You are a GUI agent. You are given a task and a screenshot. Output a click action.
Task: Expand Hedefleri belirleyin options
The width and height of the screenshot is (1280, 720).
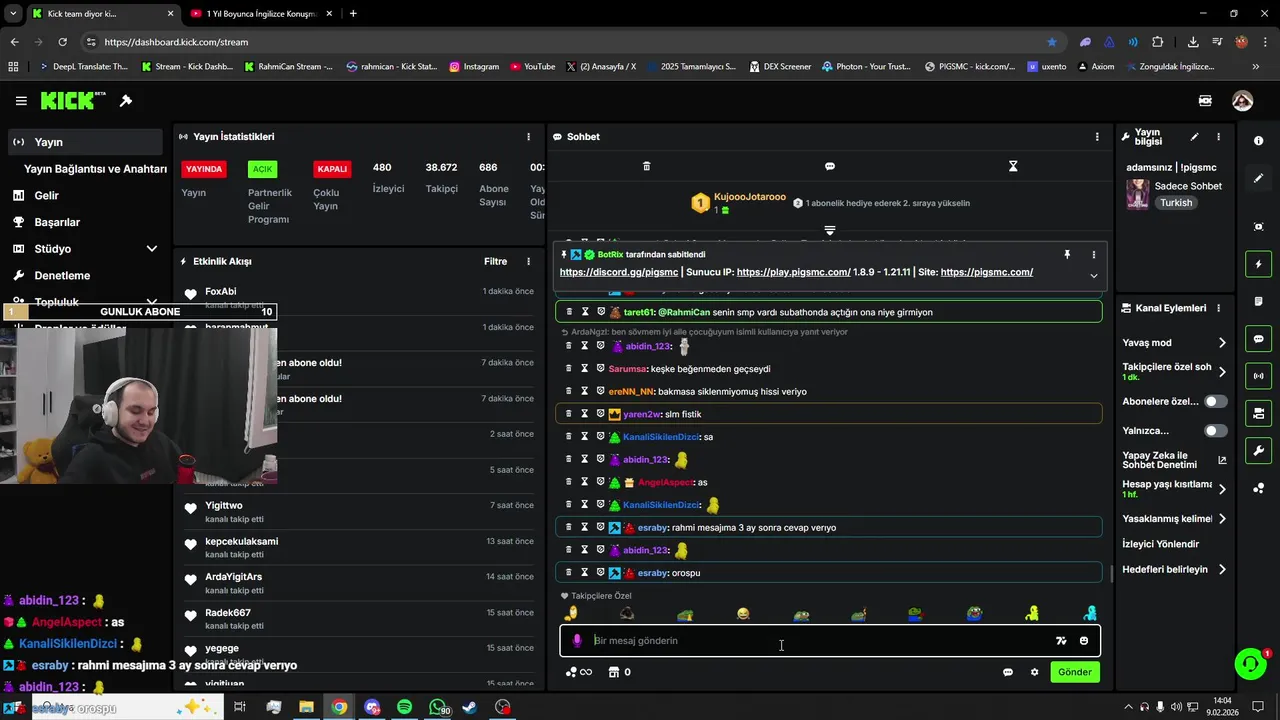[1222, 570]
